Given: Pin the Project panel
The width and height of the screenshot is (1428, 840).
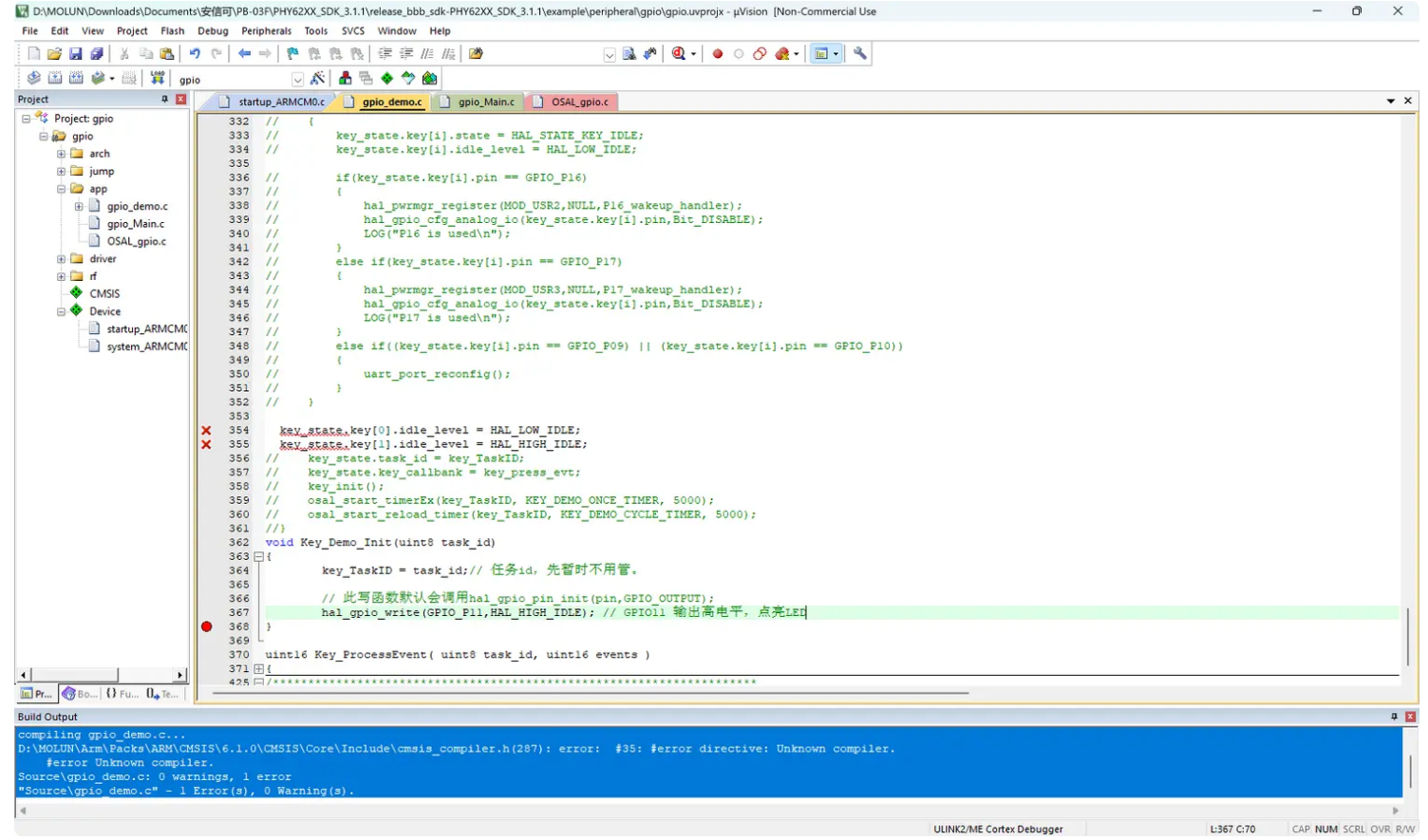Looking at the screenshot, I should (x=164, y=99).
